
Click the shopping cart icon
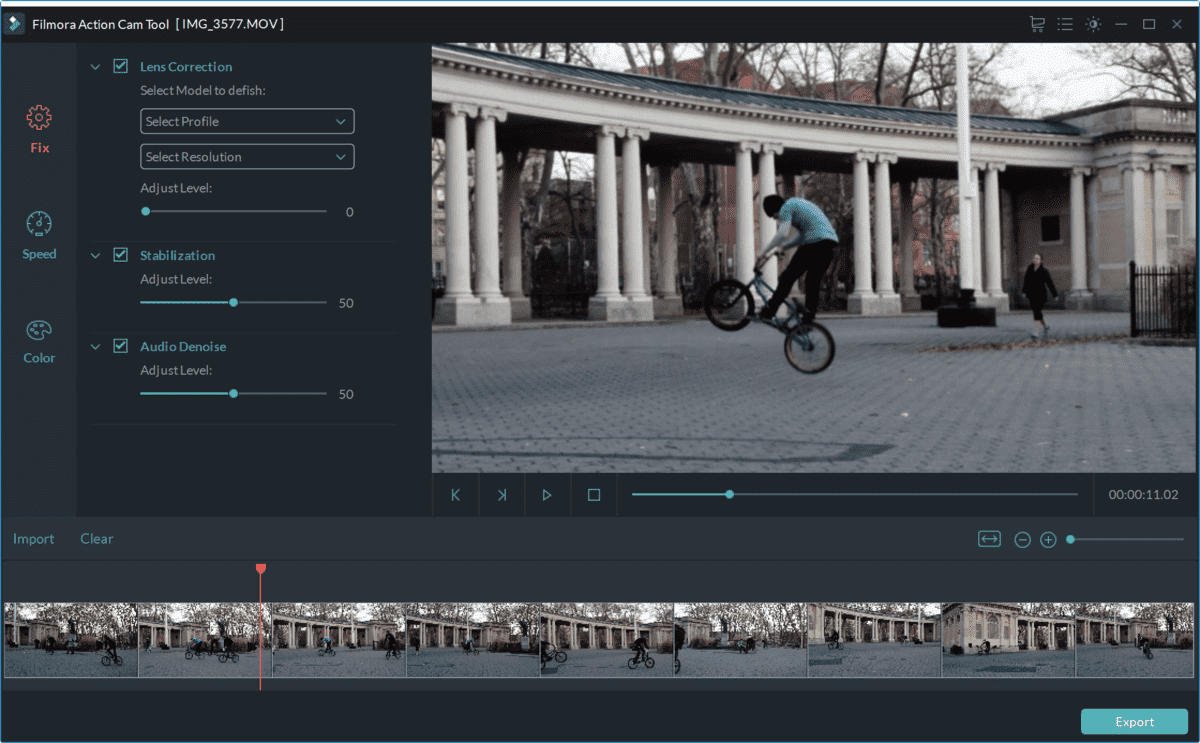(x=1037, y=23)
